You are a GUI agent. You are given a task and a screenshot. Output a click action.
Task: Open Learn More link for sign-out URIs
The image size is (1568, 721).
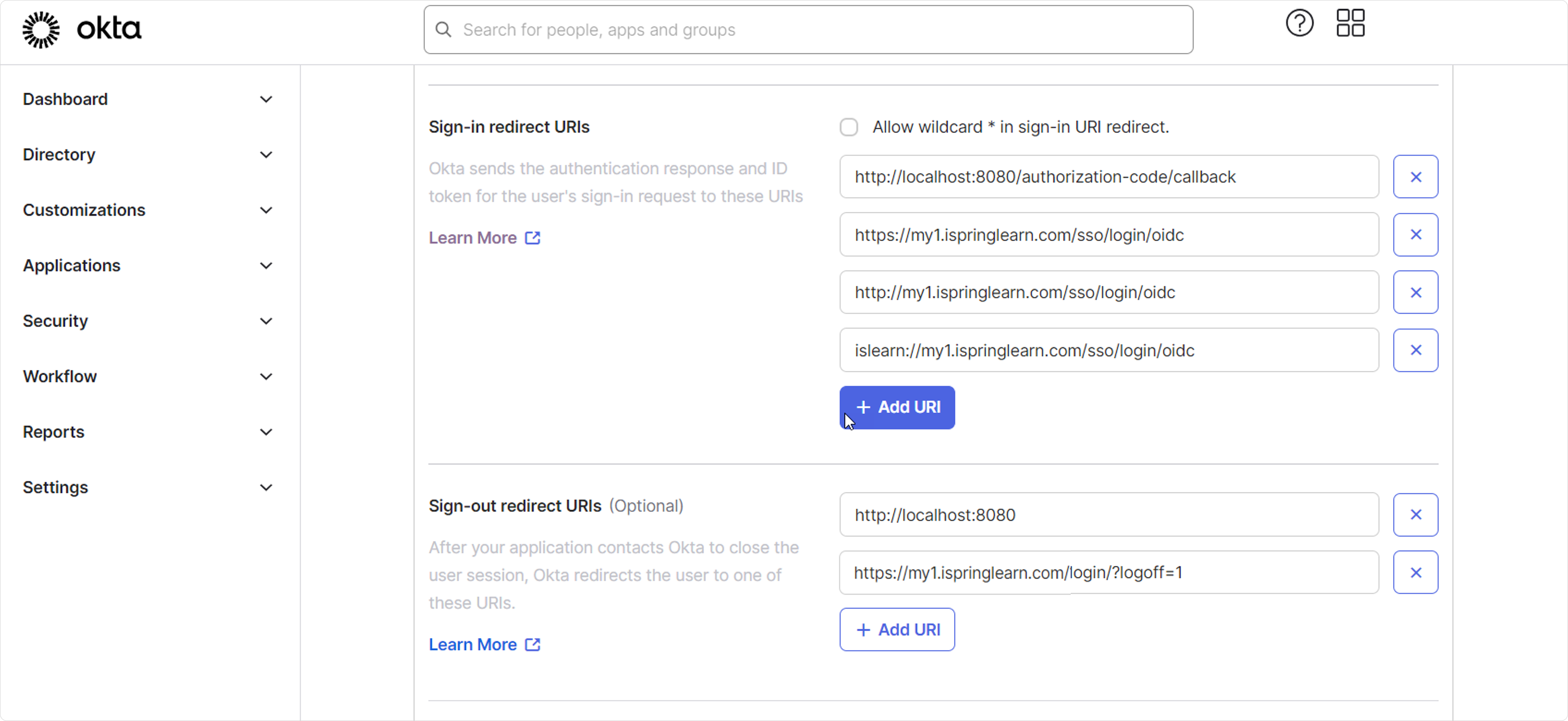472,644
